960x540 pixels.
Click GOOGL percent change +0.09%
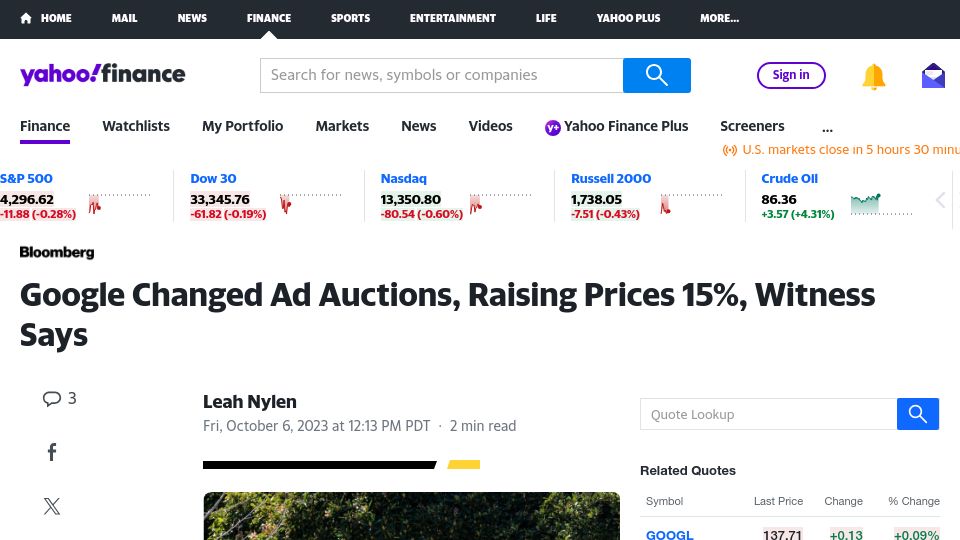click(917, 534)
